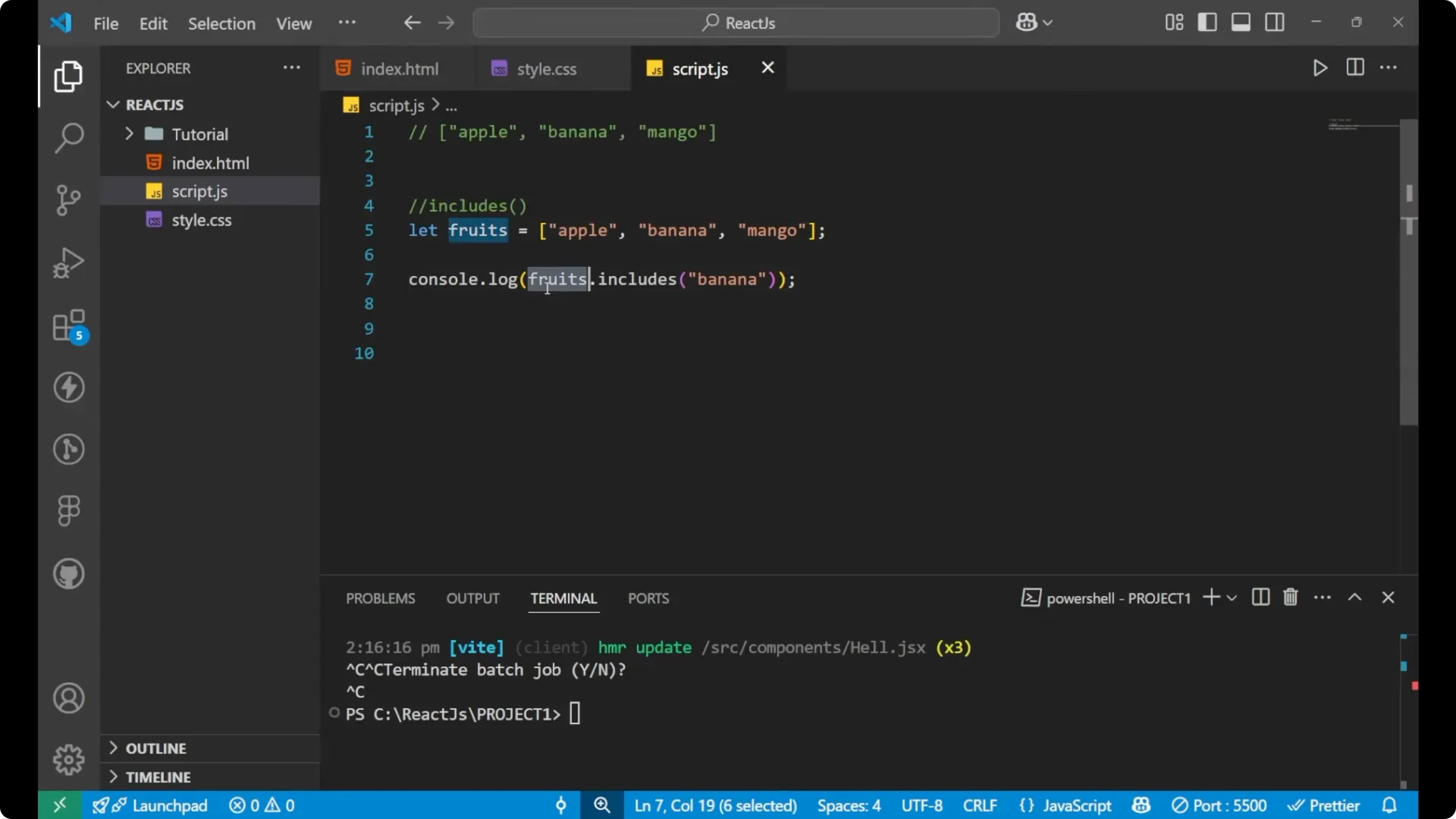
Task: Open the Source Control view
Action: [68, 200]
